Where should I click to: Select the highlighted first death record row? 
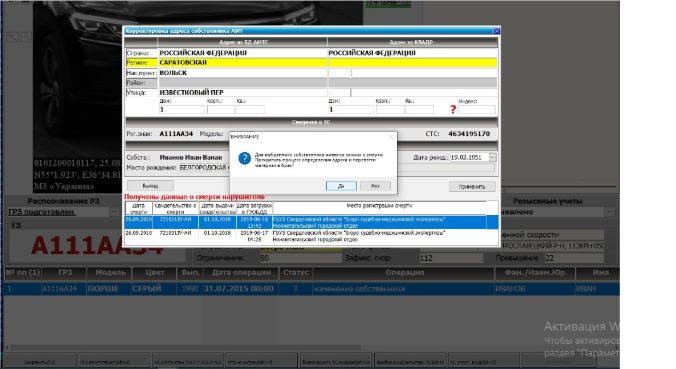tap(311, 222)
